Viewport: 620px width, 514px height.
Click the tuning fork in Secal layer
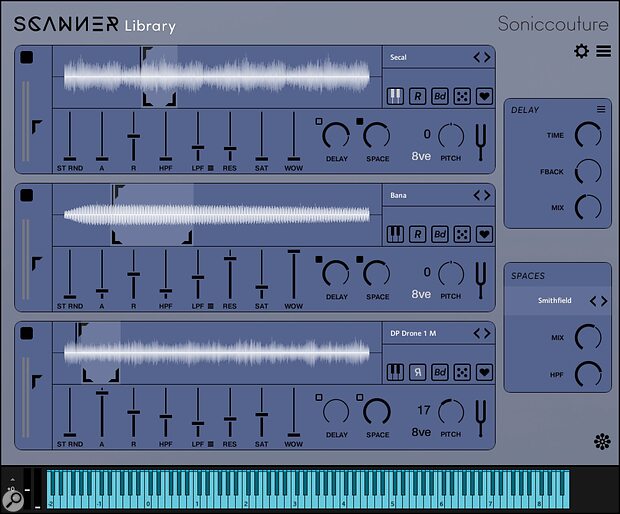click(x=480, y=142)
